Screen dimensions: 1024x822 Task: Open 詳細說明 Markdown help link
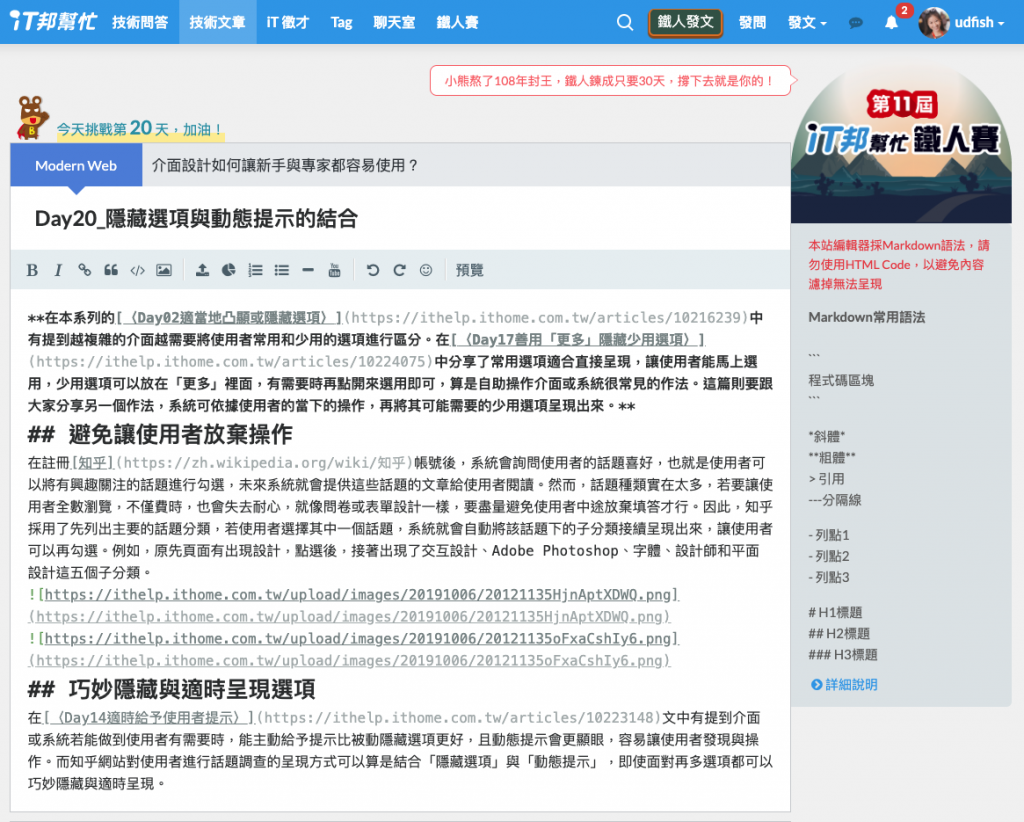point(844,684)
